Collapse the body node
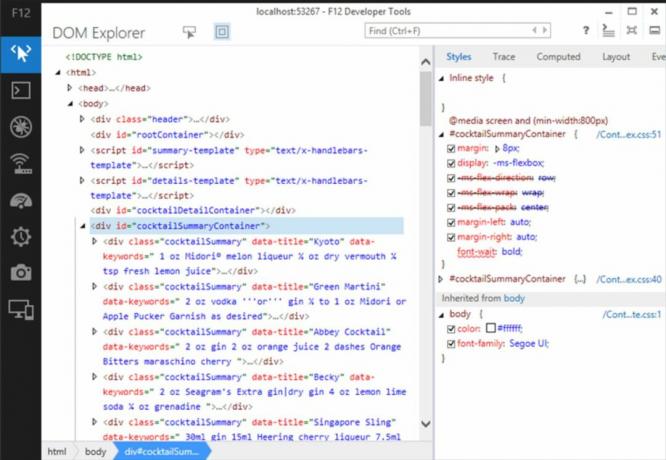This screenshot has height=460, width=666. point(71,104)
